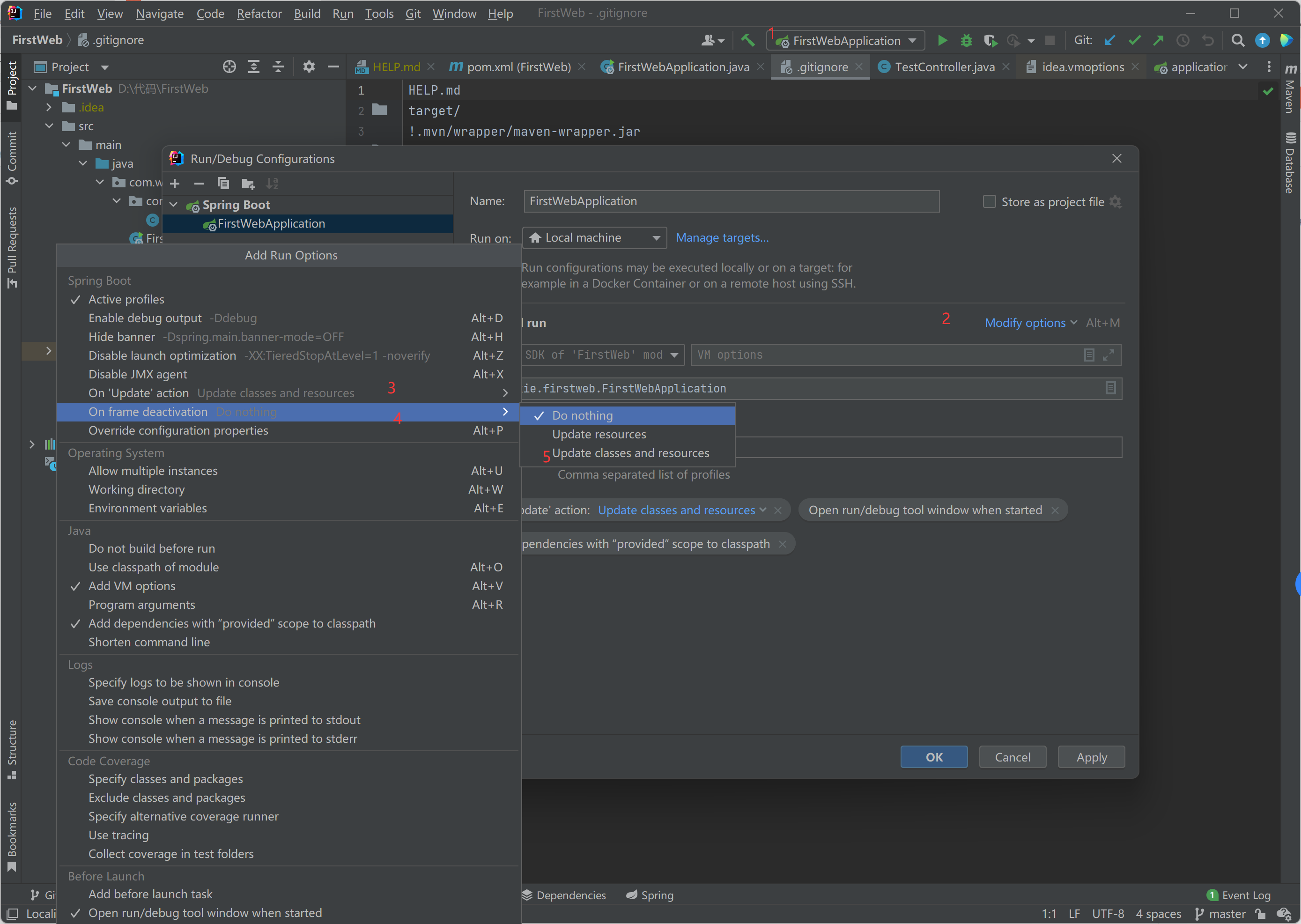Click the Copy Configuration icon

point(223,184)
